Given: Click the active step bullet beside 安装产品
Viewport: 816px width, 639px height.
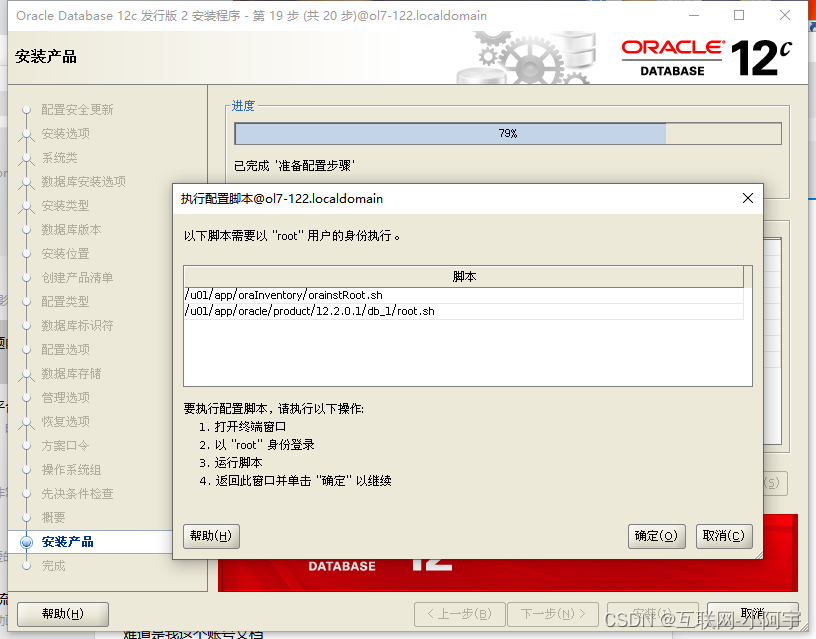Looking at the screenshot, I should [x=27, y=542].
